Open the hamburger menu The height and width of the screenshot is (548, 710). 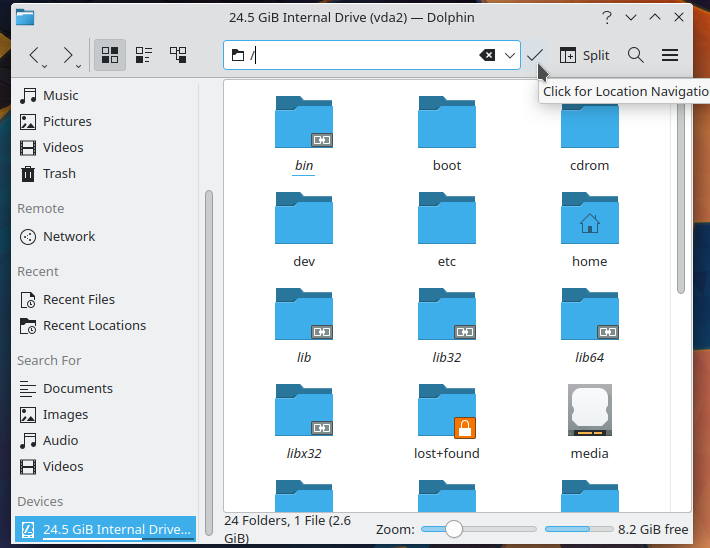pos(670,56)
